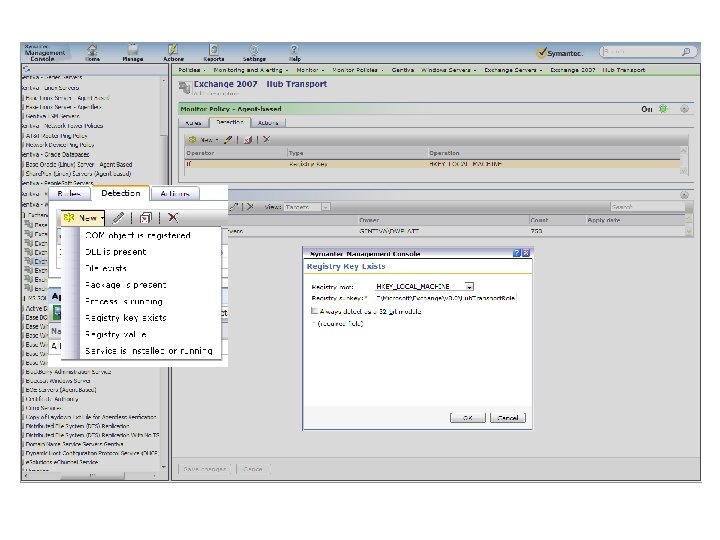This screenshot has height=540, width=720.
Task: Choose COM object is registered
Action: pyautogui.click(x=138, y=235)
